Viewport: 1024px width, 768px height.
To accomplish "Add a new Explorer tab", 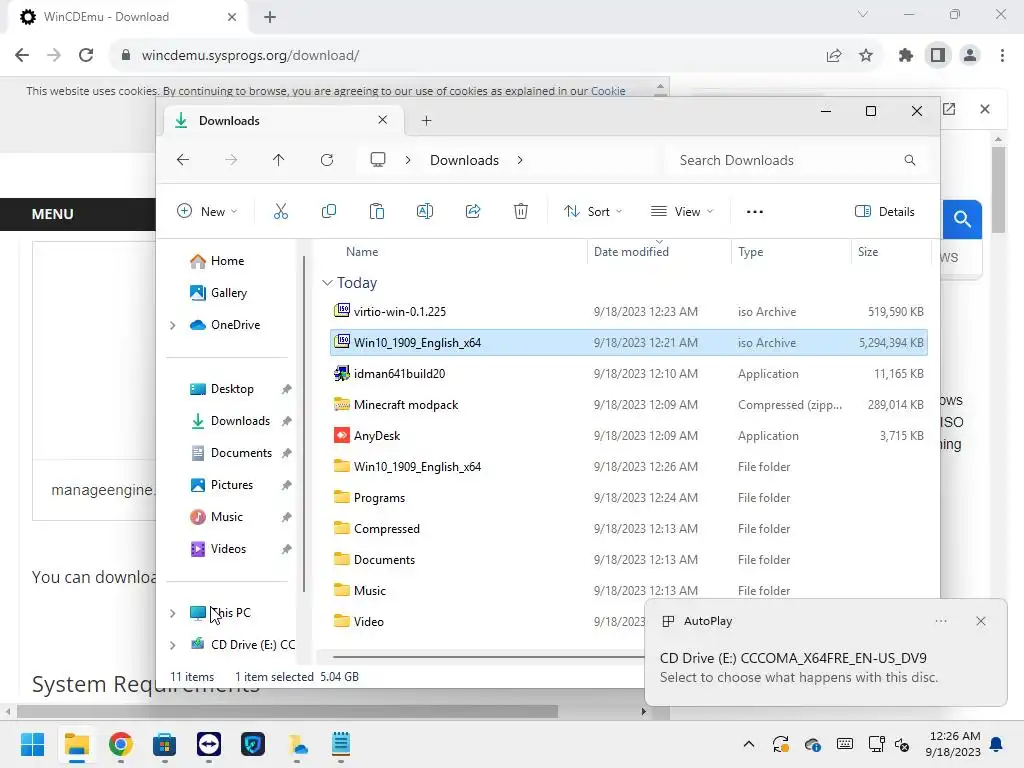I will coord(426,121).
